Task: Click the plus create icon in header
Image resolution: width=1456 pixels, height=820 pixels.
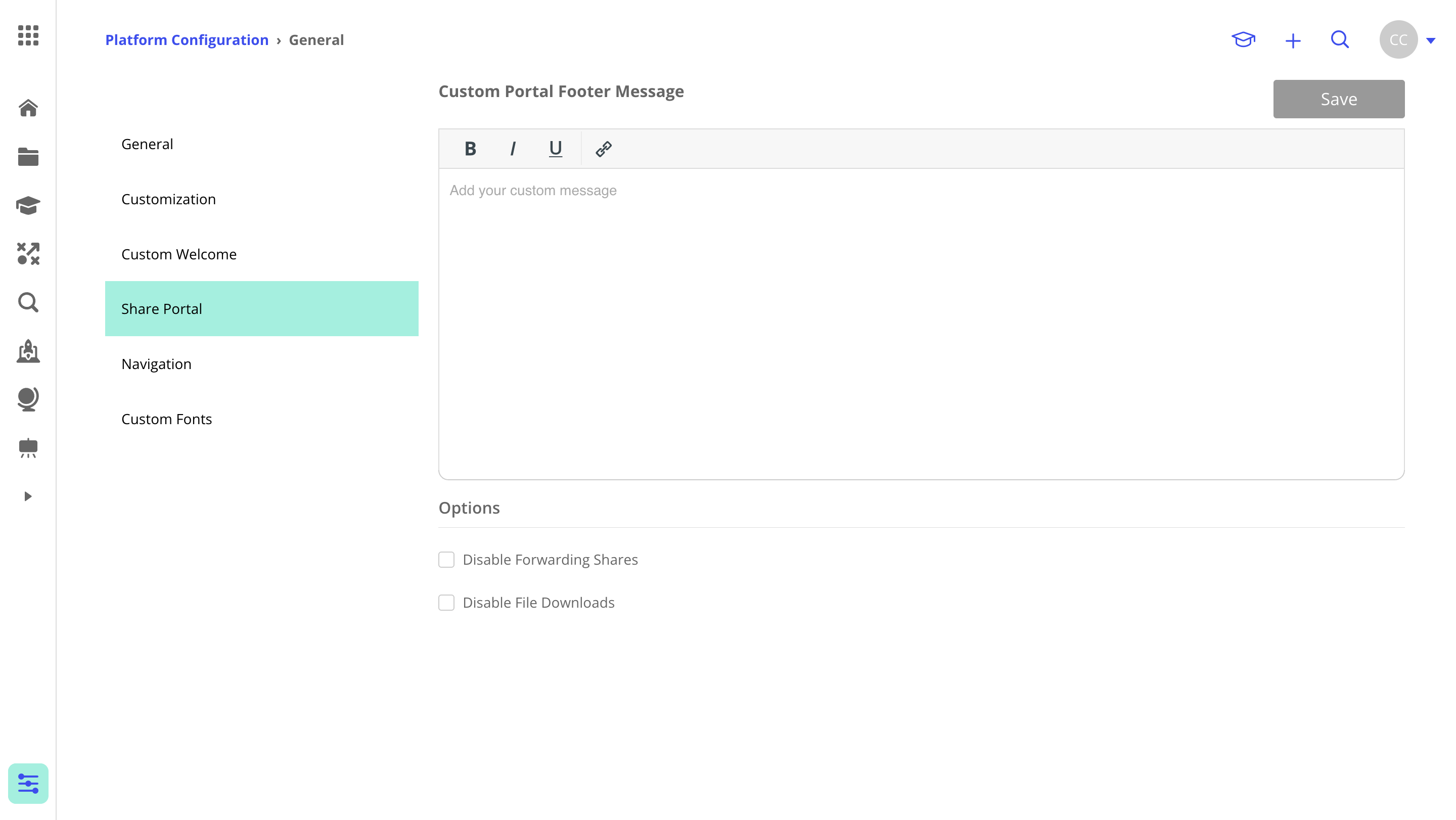Action: pos(1292,40)
